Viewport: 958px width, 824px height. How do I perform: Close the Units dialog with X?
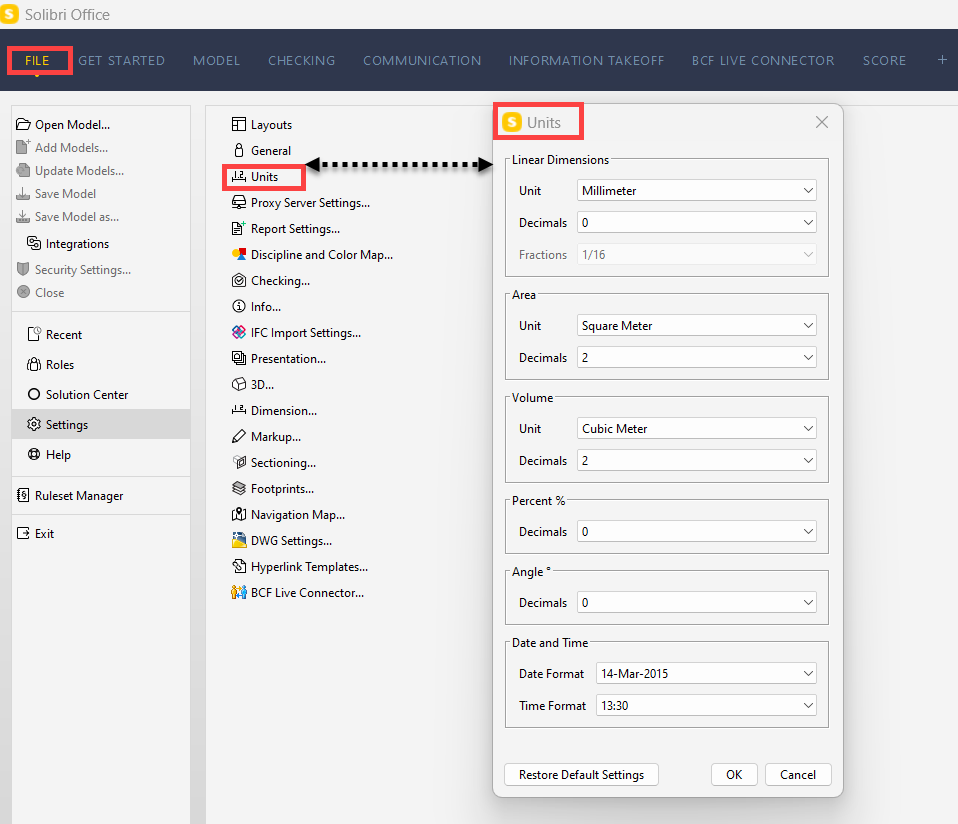coord(822,122)
